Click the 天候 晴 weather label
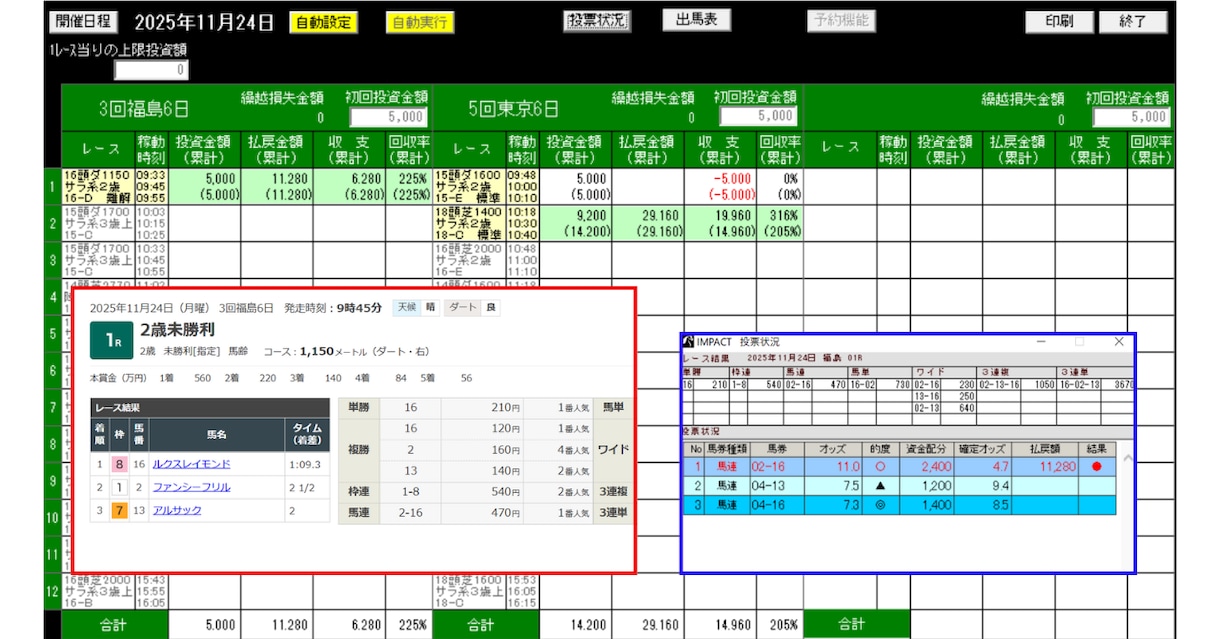Screen dimensions: 1220x639 pos(416,308)
